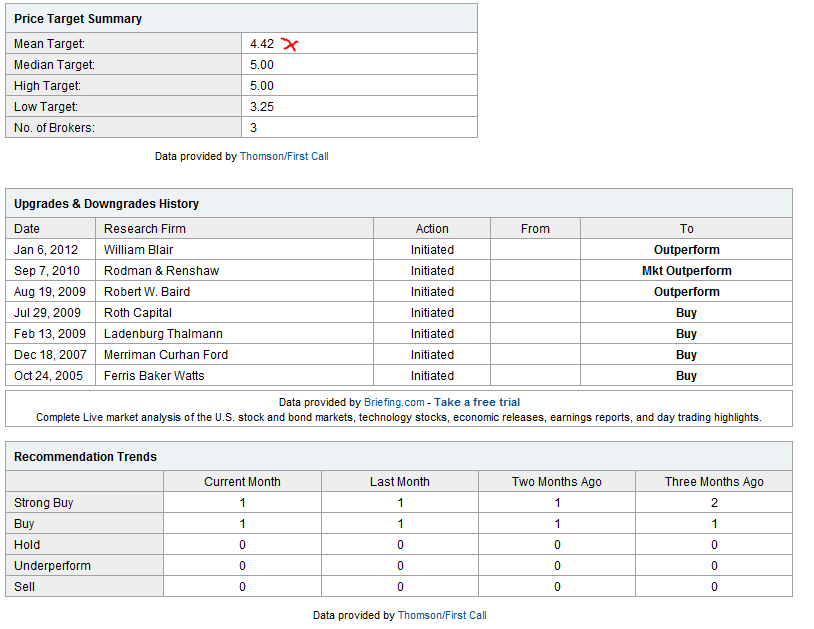Select the Low Target value 3.25

[262, 107]
